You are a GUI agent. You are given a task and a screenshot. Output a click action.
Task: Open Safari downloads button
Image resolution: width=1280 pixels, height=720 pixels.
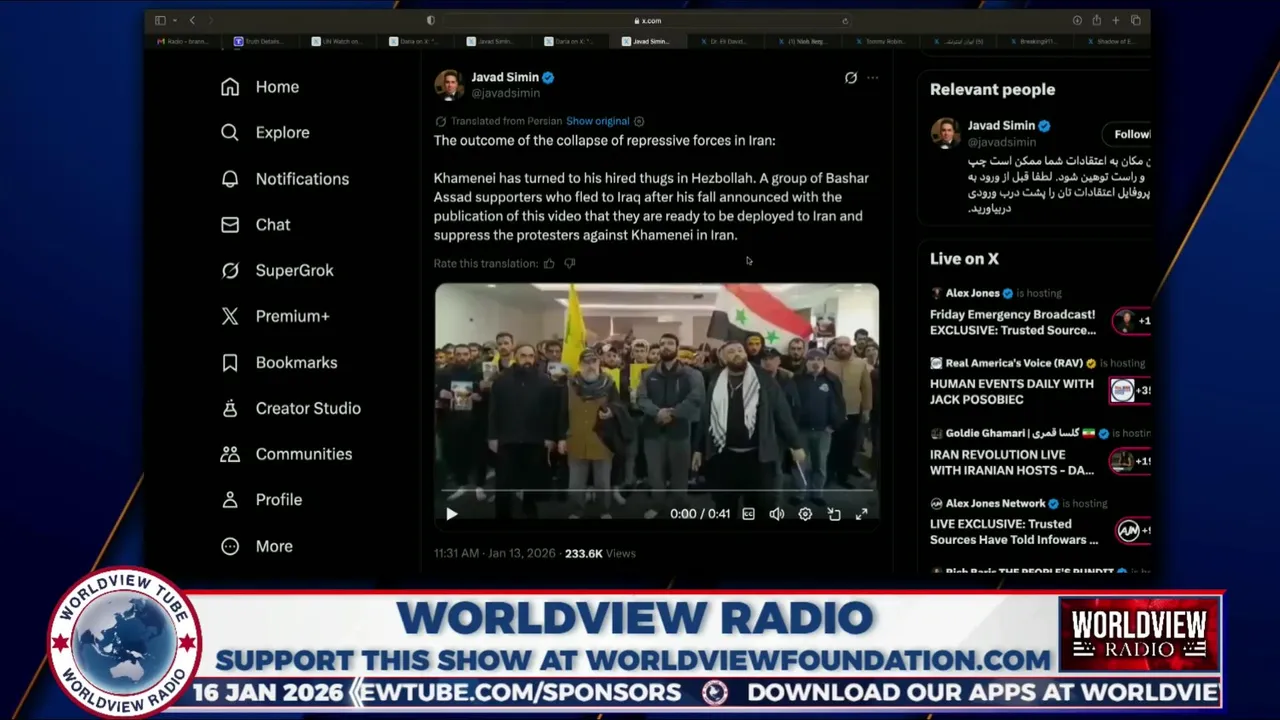(x=1077, y=20)
